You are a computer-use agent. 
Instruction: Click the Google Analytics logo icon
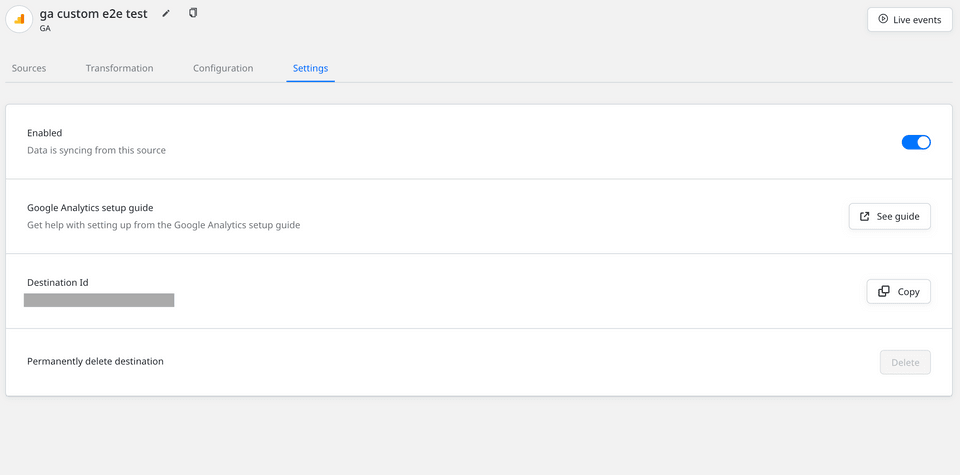click(19, 19)
